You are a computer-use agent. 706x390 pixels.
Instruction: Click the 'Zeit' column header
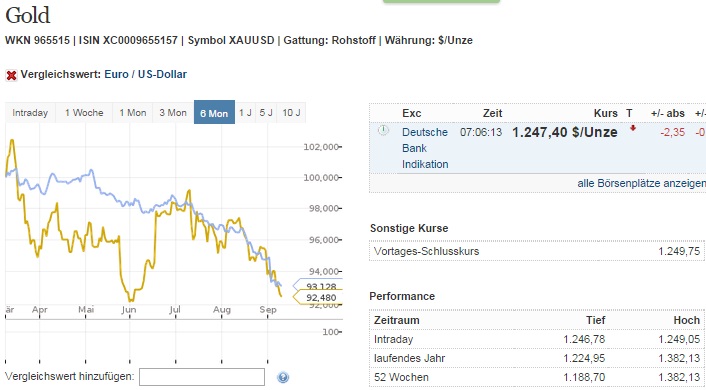(492, 113)
